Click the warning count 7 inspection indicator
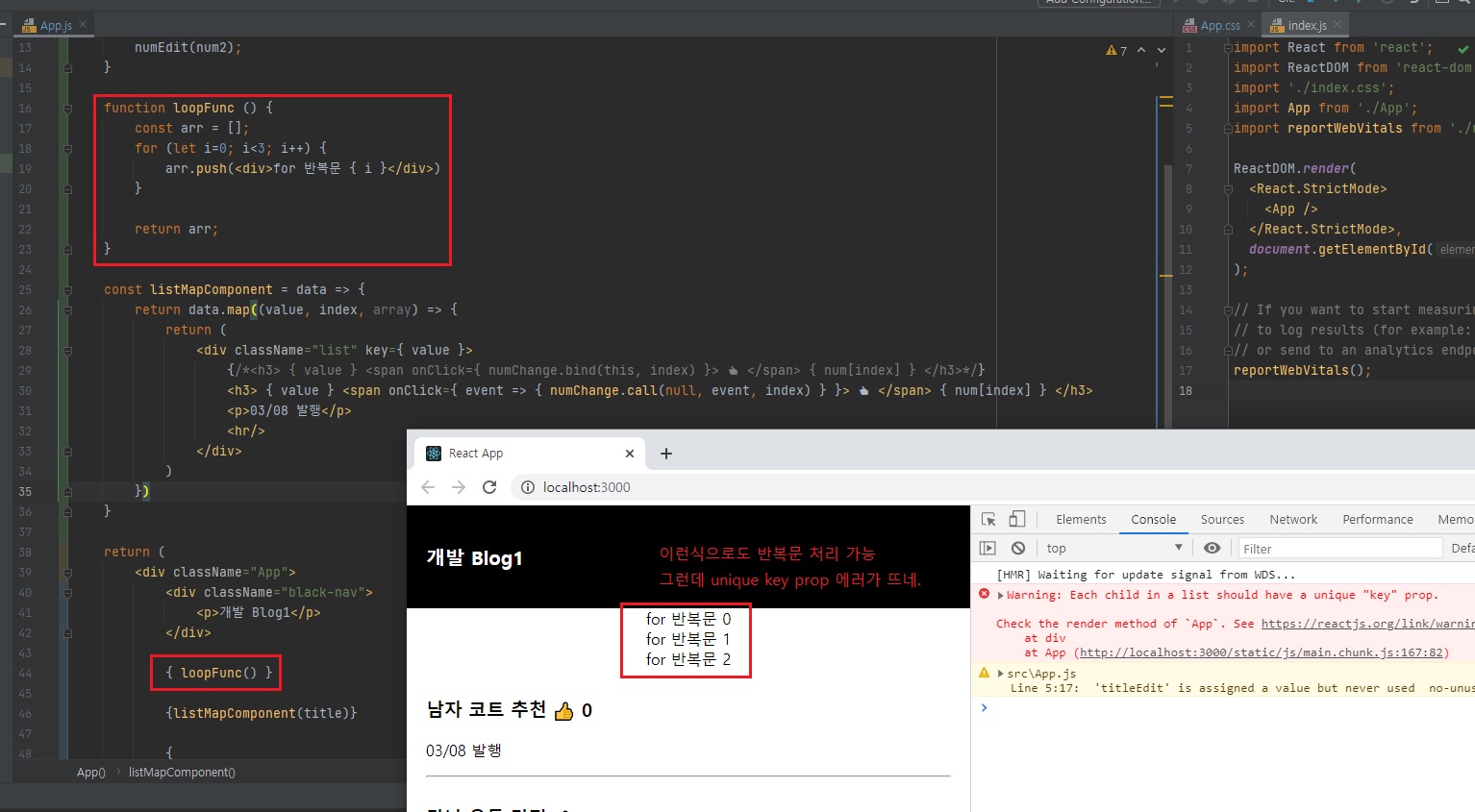Image resolution: width=1475 pixels, height=812 pixels. click(x=1116, y=50)
